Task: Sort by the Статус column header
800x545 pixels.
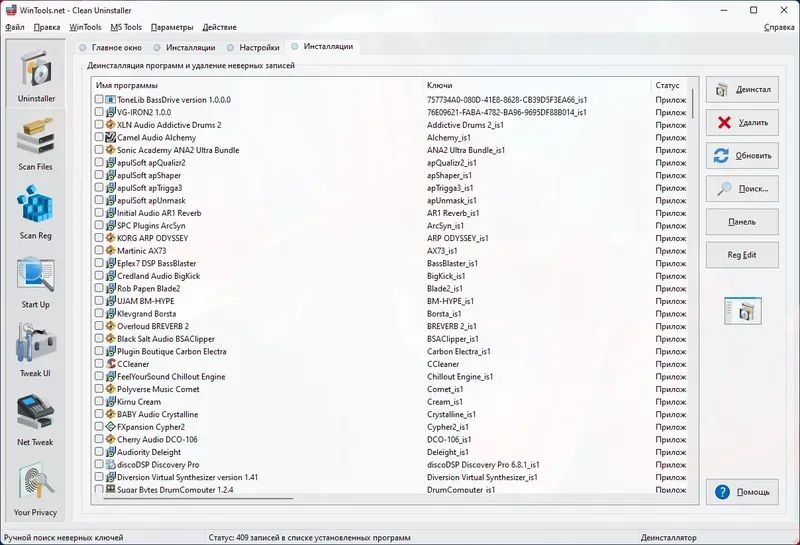Action: coord(670,85)
